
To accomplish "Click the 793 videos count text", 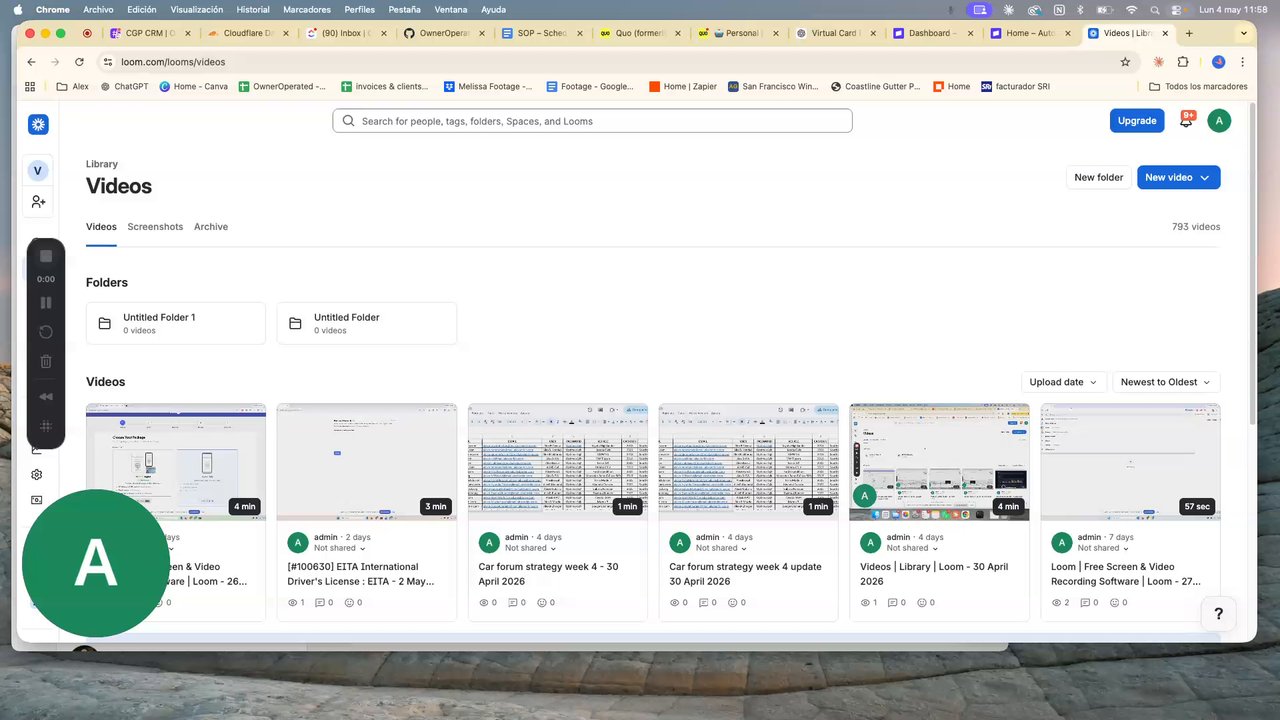I will point(1196,227).
